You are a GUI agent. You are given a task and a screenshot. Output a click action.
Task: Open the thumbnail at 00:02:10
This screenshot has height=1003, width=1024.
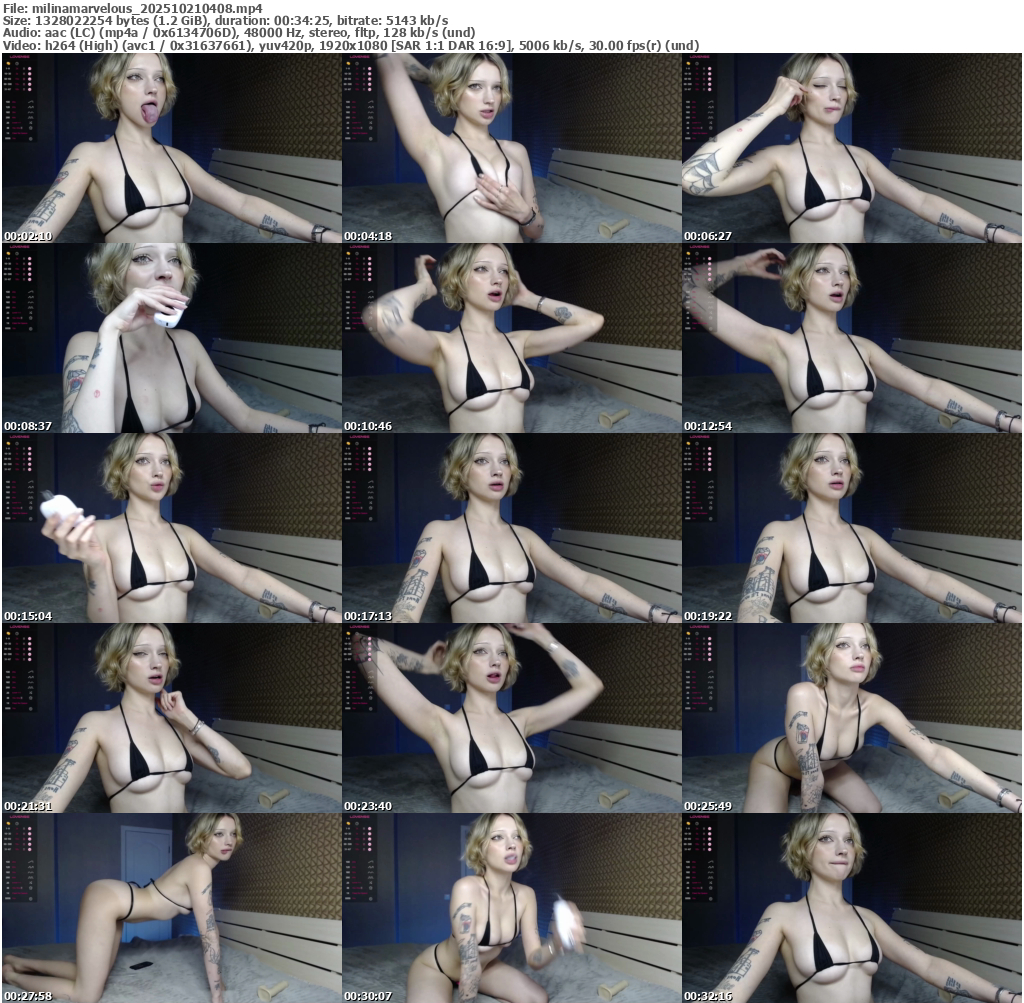[x=171, y=148]
